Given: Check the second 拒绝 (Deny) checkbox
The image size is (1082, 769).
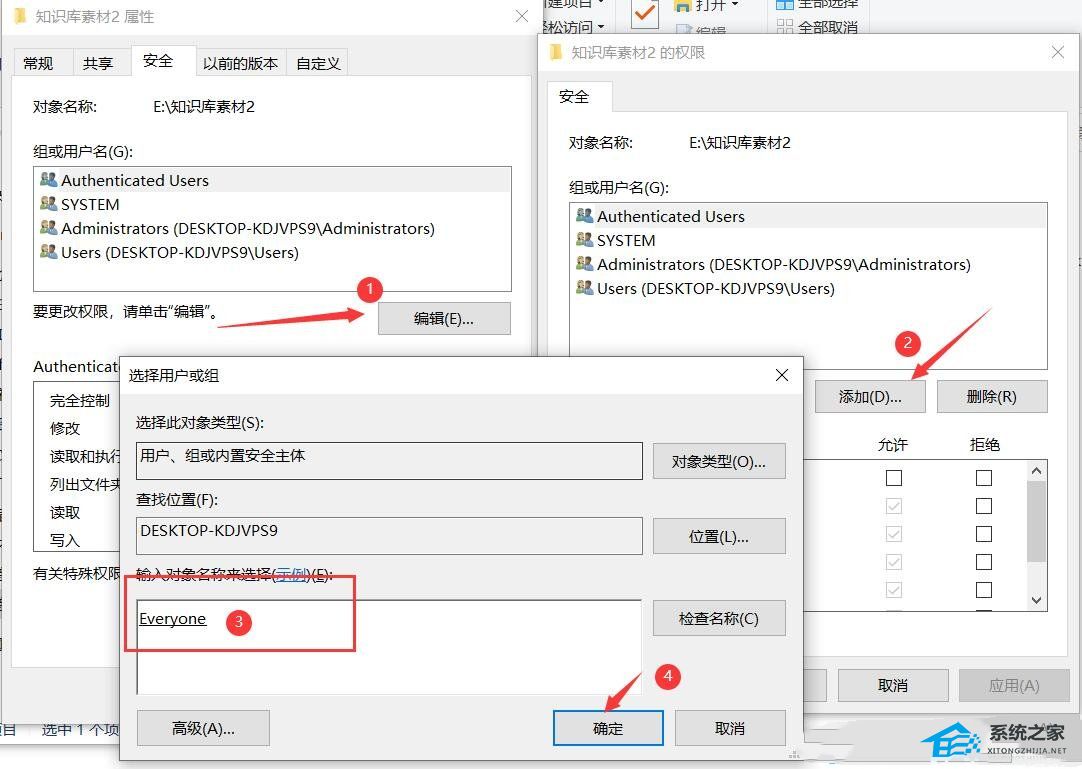Looking at the screenshot, I should click(984, 505).
